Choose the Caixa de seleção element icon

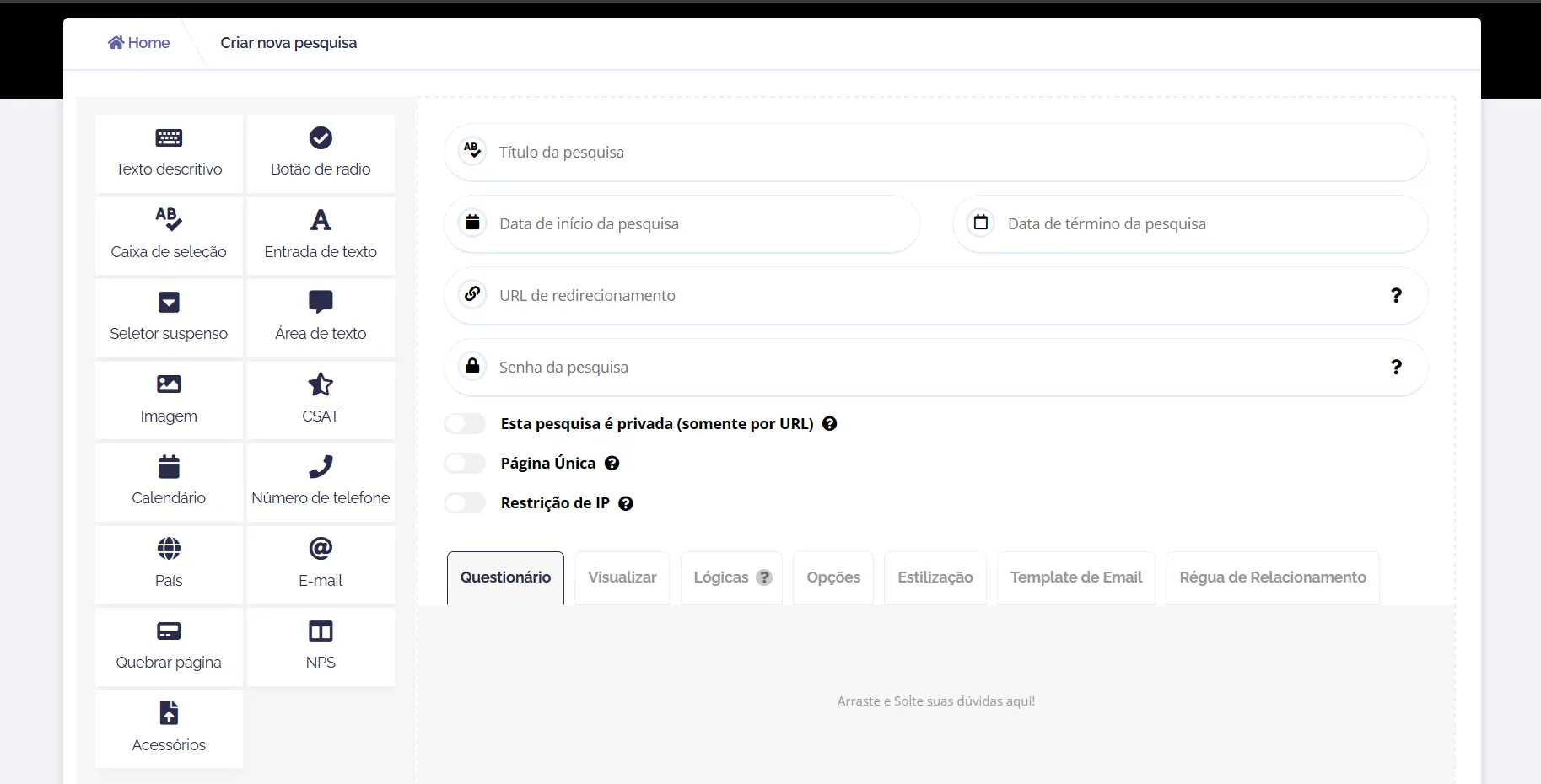point(169,219)
